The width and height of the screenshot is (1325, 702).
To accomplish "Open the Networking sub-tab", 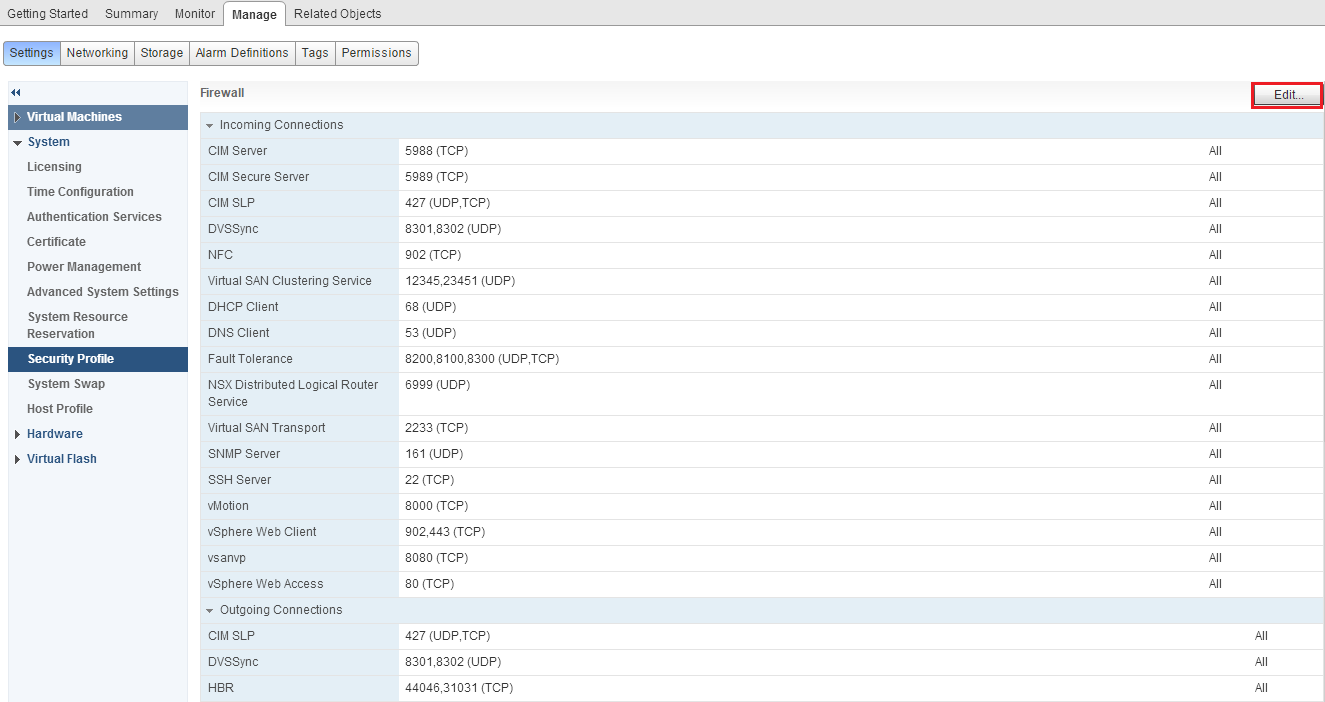I will [97, 53].
